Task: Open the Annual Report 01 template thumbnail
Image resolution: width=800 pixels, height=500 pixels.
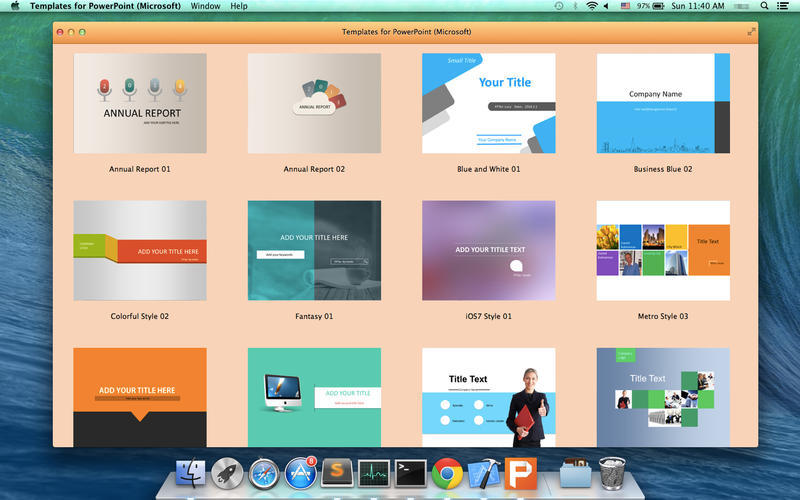Action: click(x=140, y=103)
